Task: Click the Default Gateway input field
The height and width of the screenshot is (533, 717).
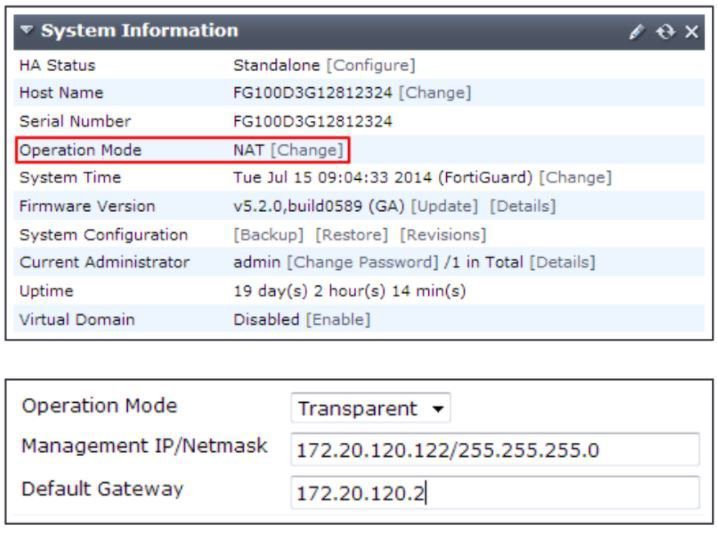Action: pos(495,493)
